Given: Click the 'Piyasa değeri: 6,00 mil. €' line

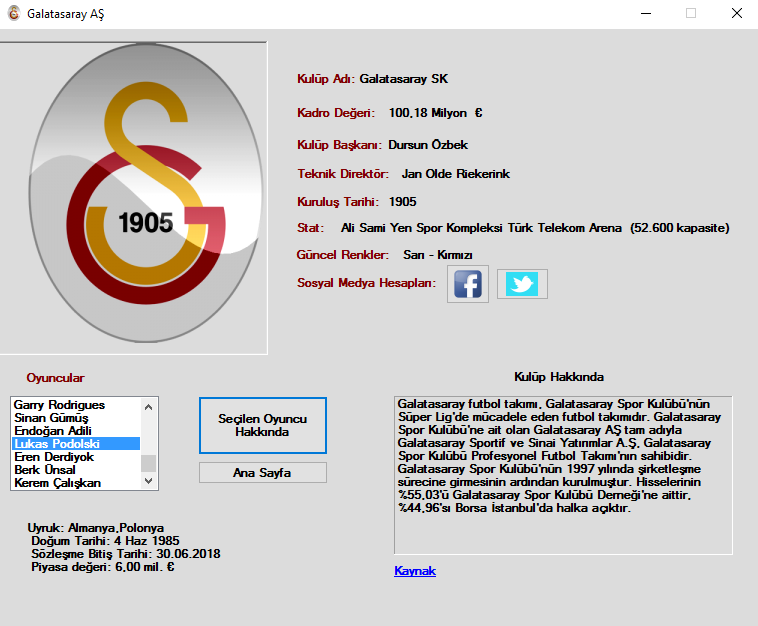Looking at the screenshot, I should [102, 567].
